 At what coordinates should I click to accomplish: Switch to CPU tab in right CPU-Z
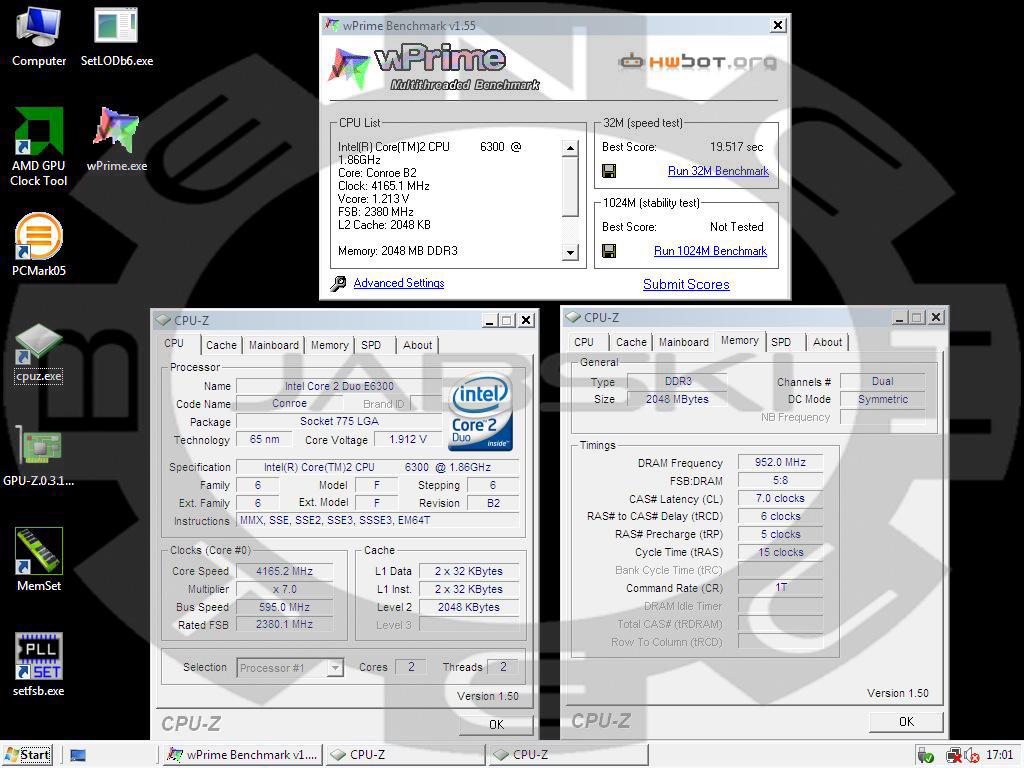click(x=584, y=342)
